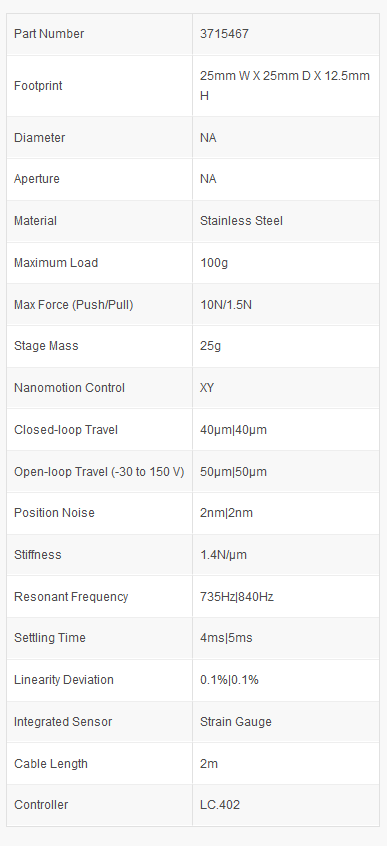387x846 pixels.
Task: Click the Footprint row label
Action: click(x=38, y=86)
